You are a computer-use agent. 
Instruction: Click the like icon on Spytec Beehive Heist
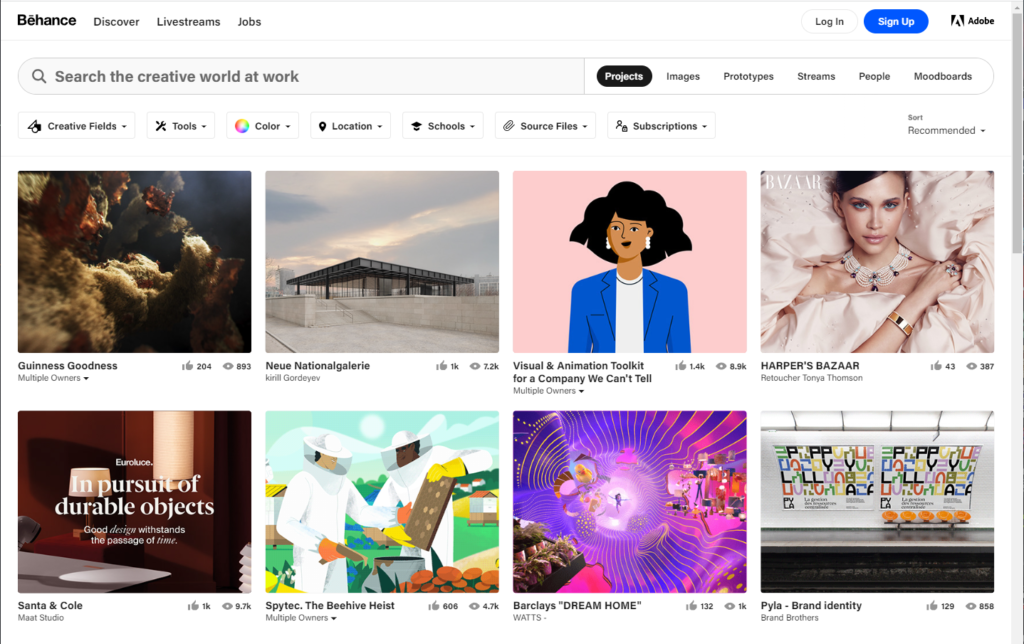pyautogui.click(x=434, y=605)
